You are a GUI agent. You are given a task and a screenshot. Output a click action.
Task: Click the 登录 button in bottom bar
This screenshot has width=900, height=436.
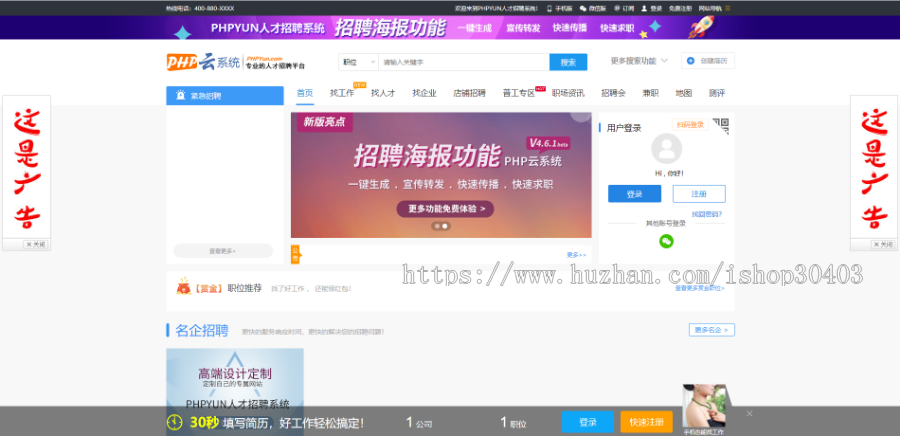coord(588,422)
